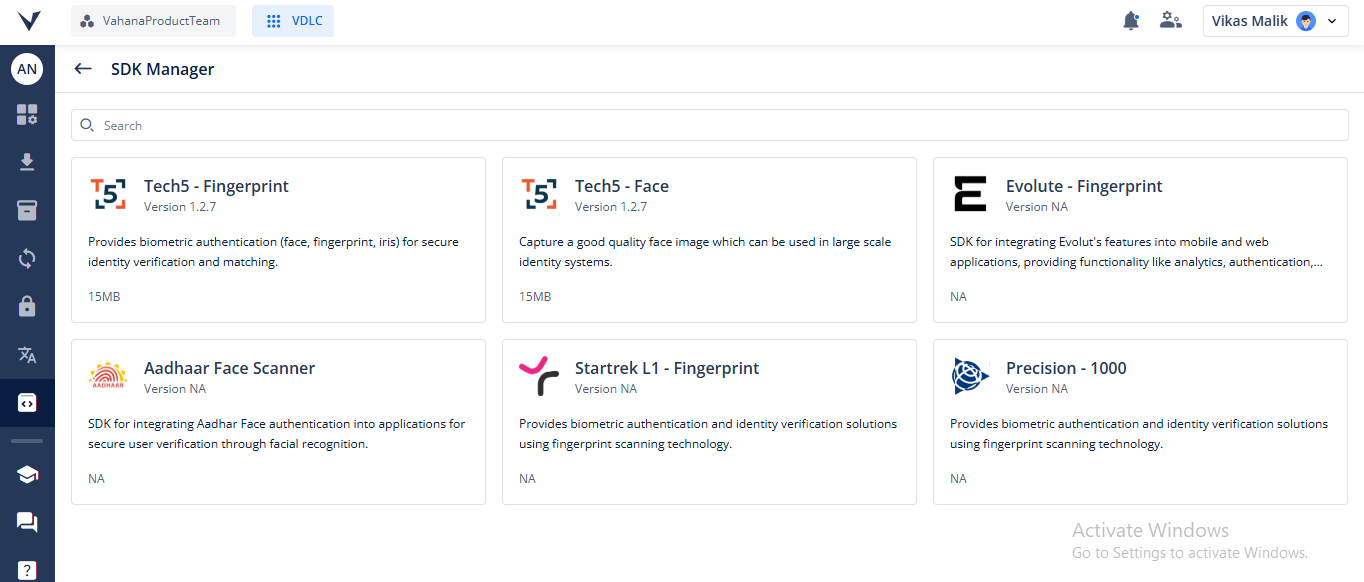Open the Tech5 - Face SDK title
Viewport: 1364px width, 582px height.
coord(622,186)
